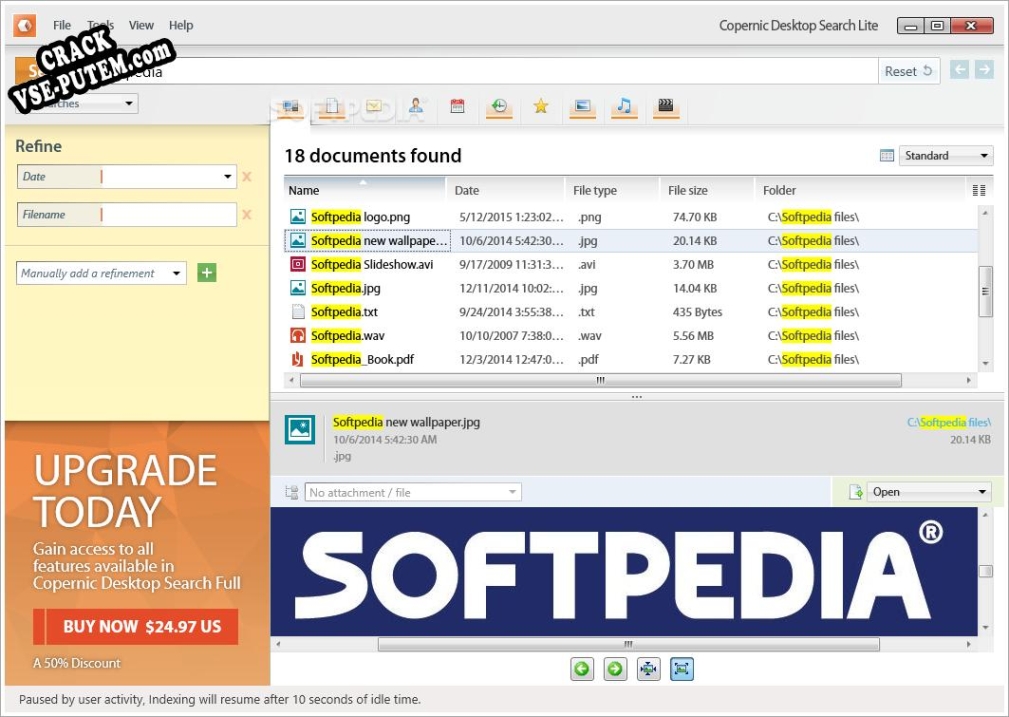Click the preview pane horizontal scrollbar

click(629, 644)
